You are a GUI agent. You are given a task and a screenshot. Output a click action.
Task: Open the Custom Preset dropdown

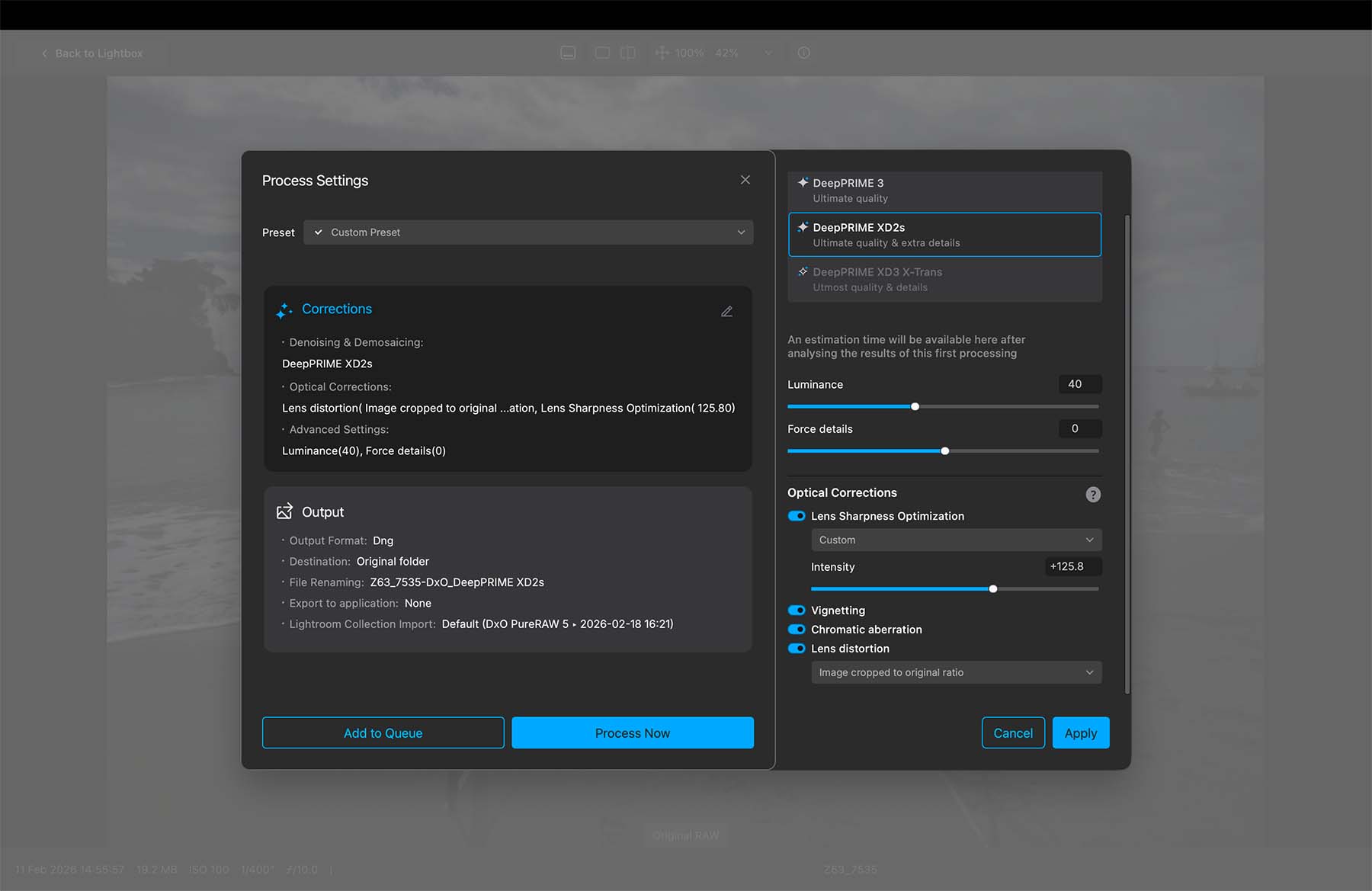[527, 232]
